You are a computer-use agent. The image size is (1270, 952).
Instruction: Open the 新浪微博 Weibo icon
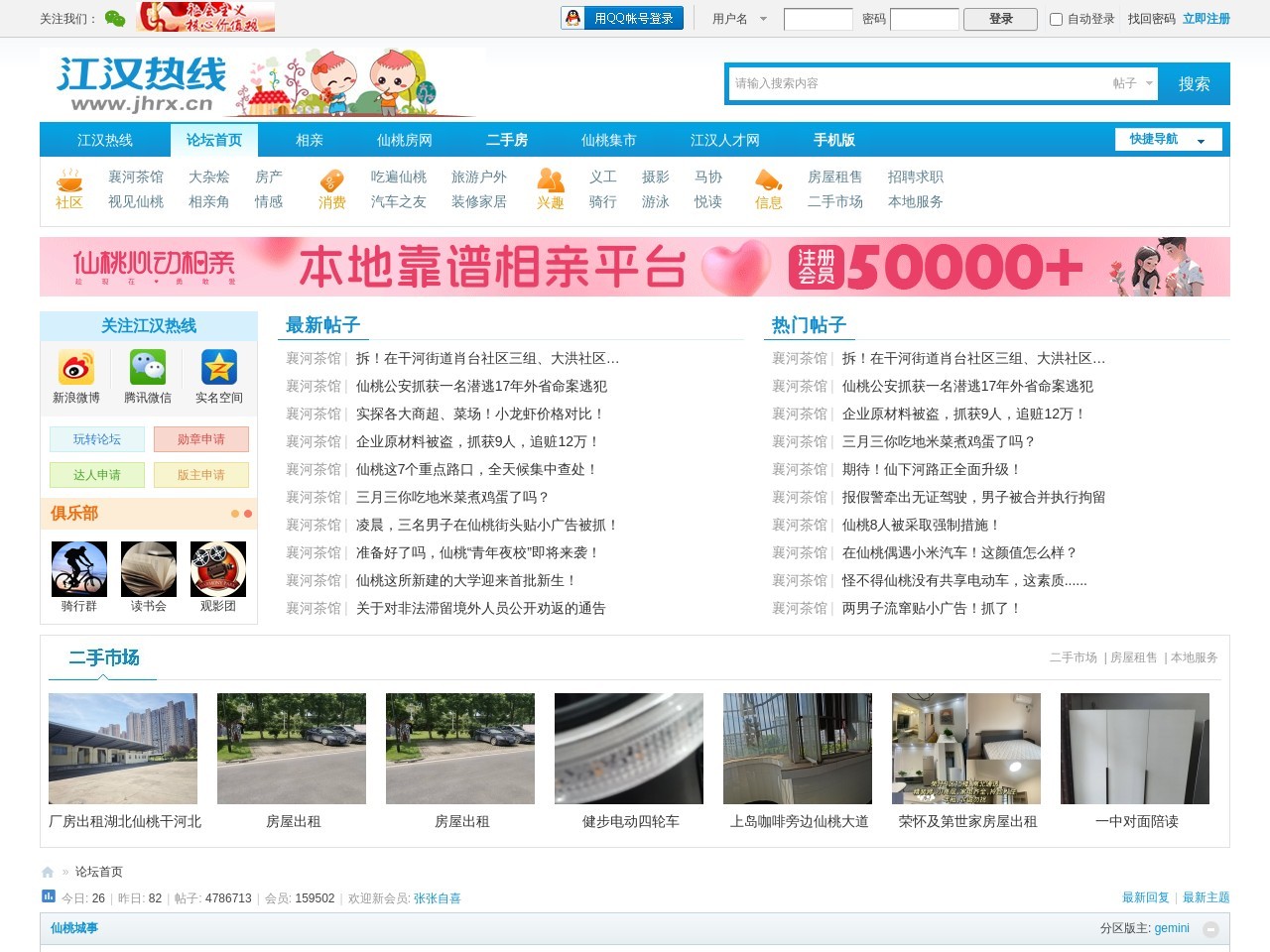pyautogui.click(x=77, y=368)
